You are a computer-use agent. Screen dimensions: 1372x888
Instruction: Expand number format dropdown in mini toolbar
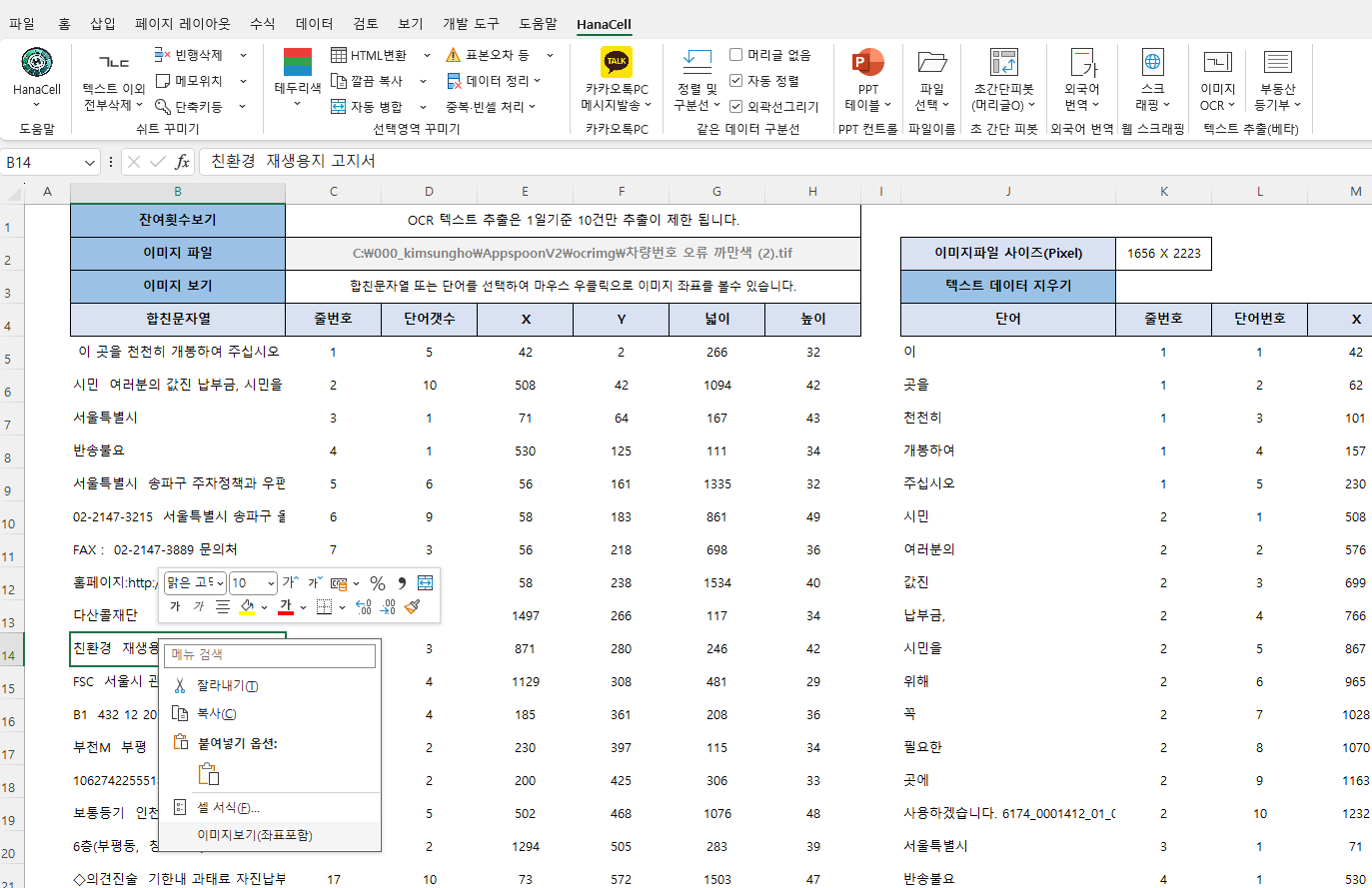(356, 583)
